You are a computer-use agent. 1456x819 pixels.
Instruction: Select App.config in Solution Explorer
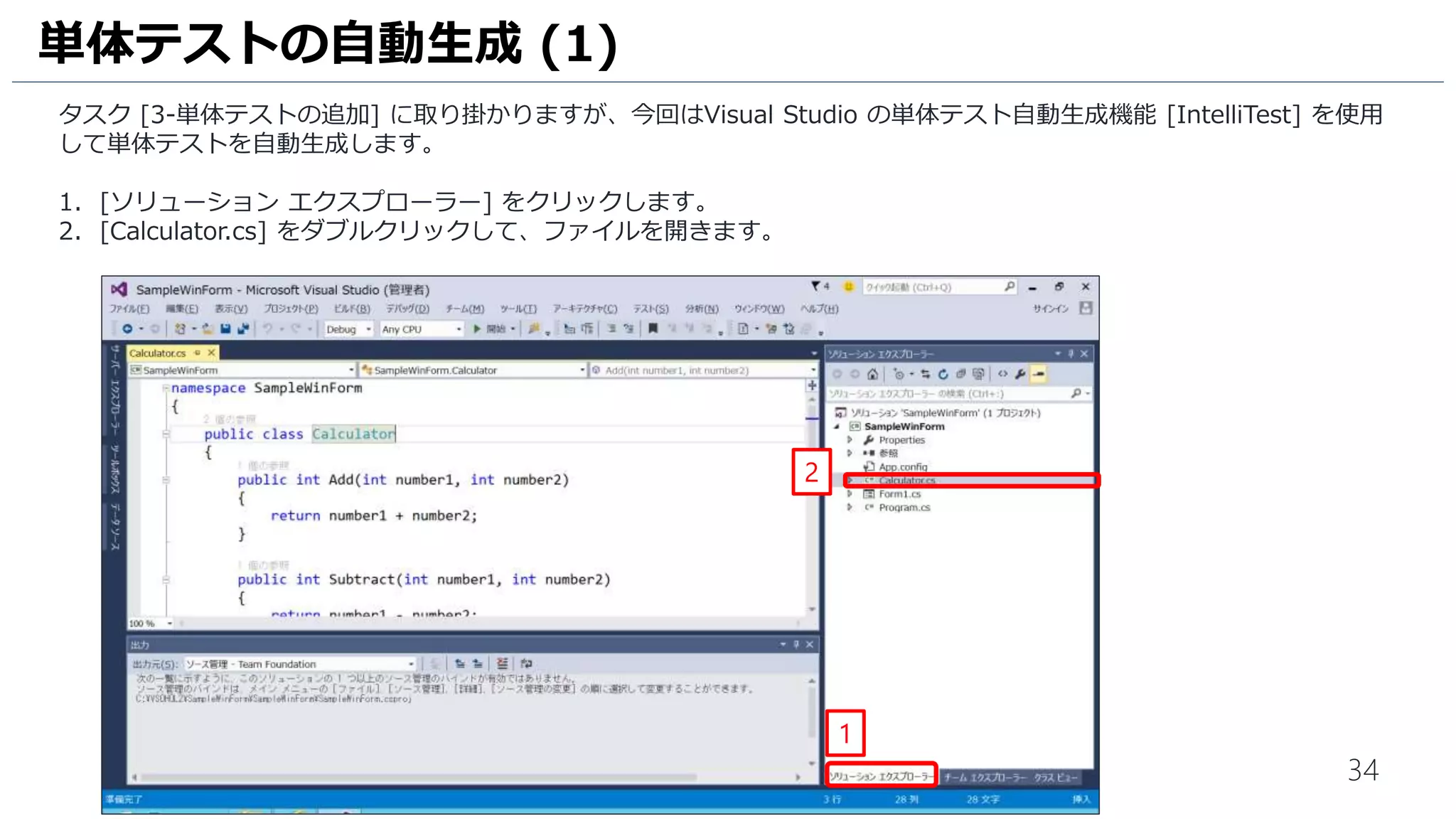(x=903, y=467)
